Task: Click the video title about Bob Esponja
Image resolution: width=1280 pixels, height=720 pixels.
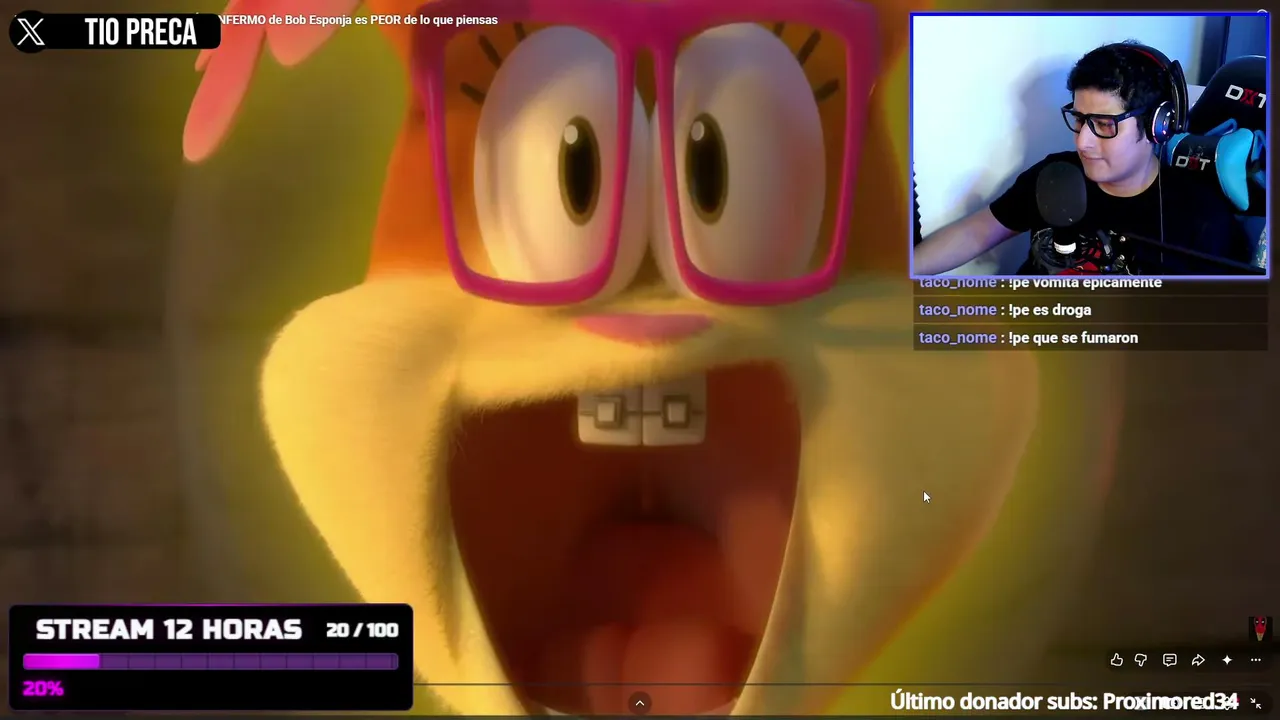Action: coord(357,20)
